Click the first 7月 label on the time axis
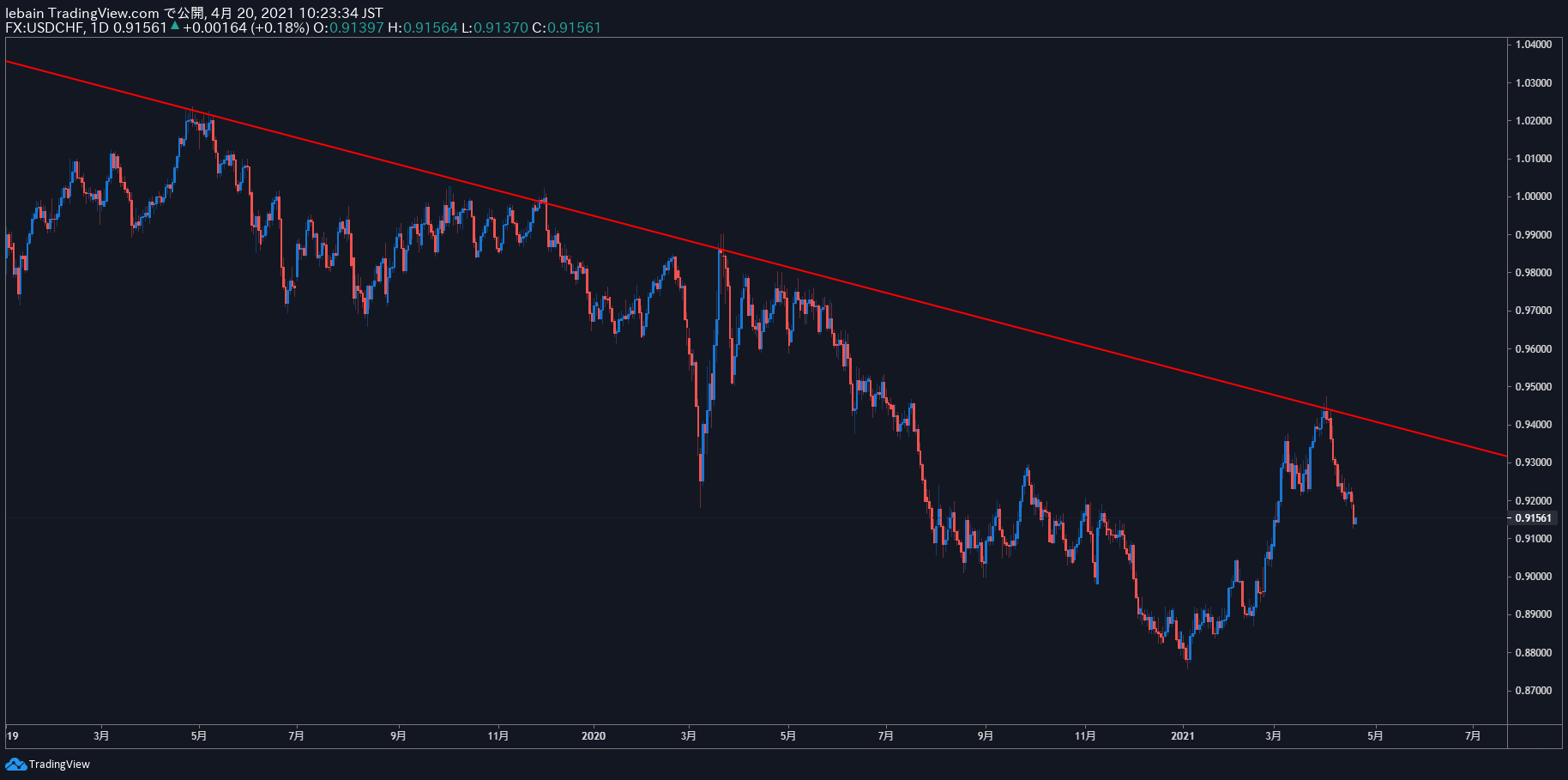This screenshot has width=1568, height=780. pyautogui.click(x=297, y=736)
